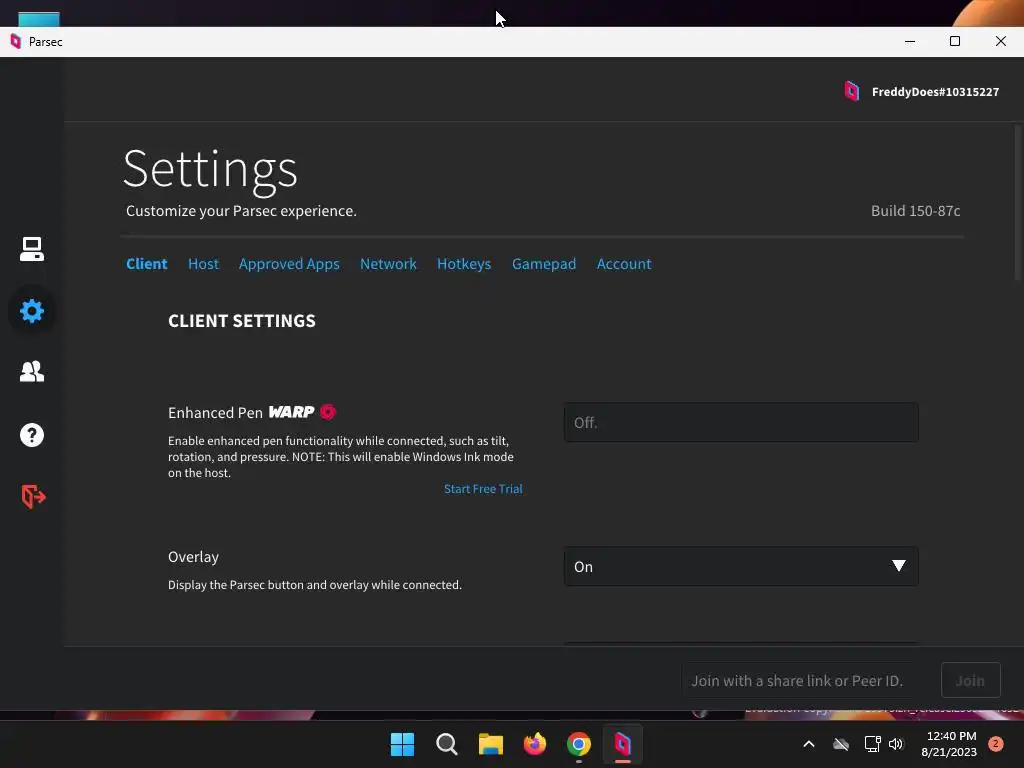Open the Help question mark icon
1024x768 pixels.
(x=31, y=435)
